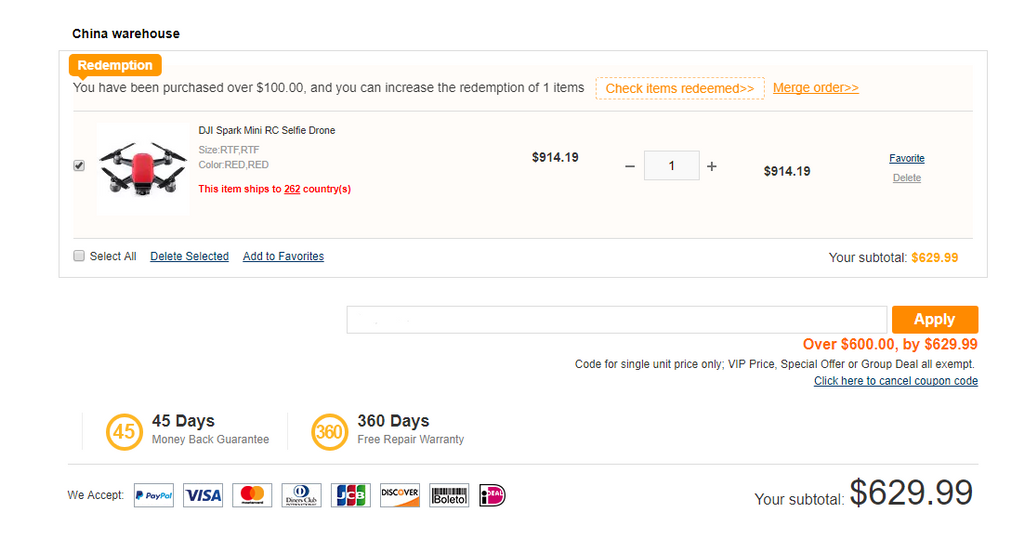
Task: Open the Check items redeemed link
Action: [680, 88]
